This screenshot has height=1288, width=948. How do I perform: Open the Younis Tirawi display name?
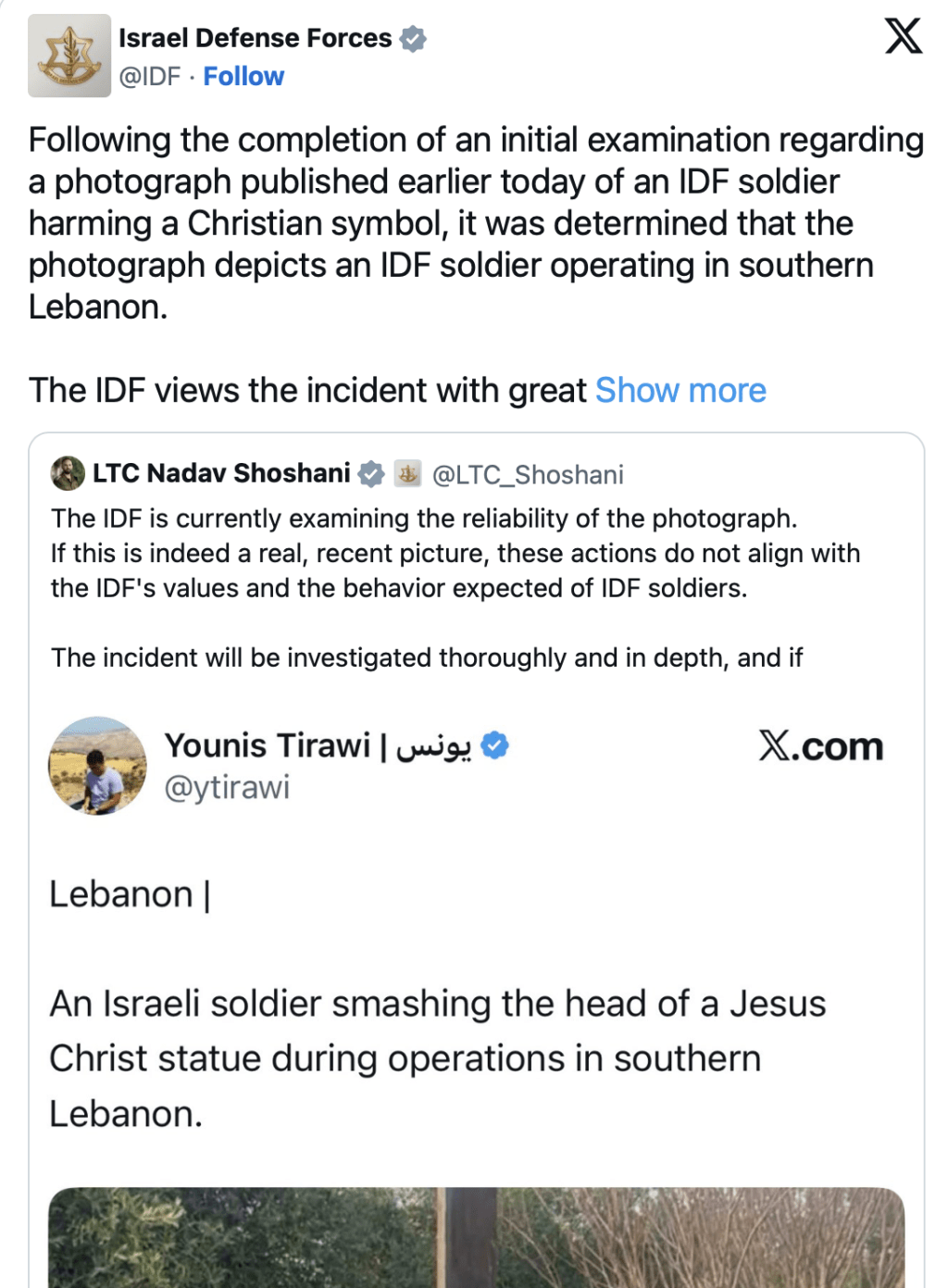point(268,745)
